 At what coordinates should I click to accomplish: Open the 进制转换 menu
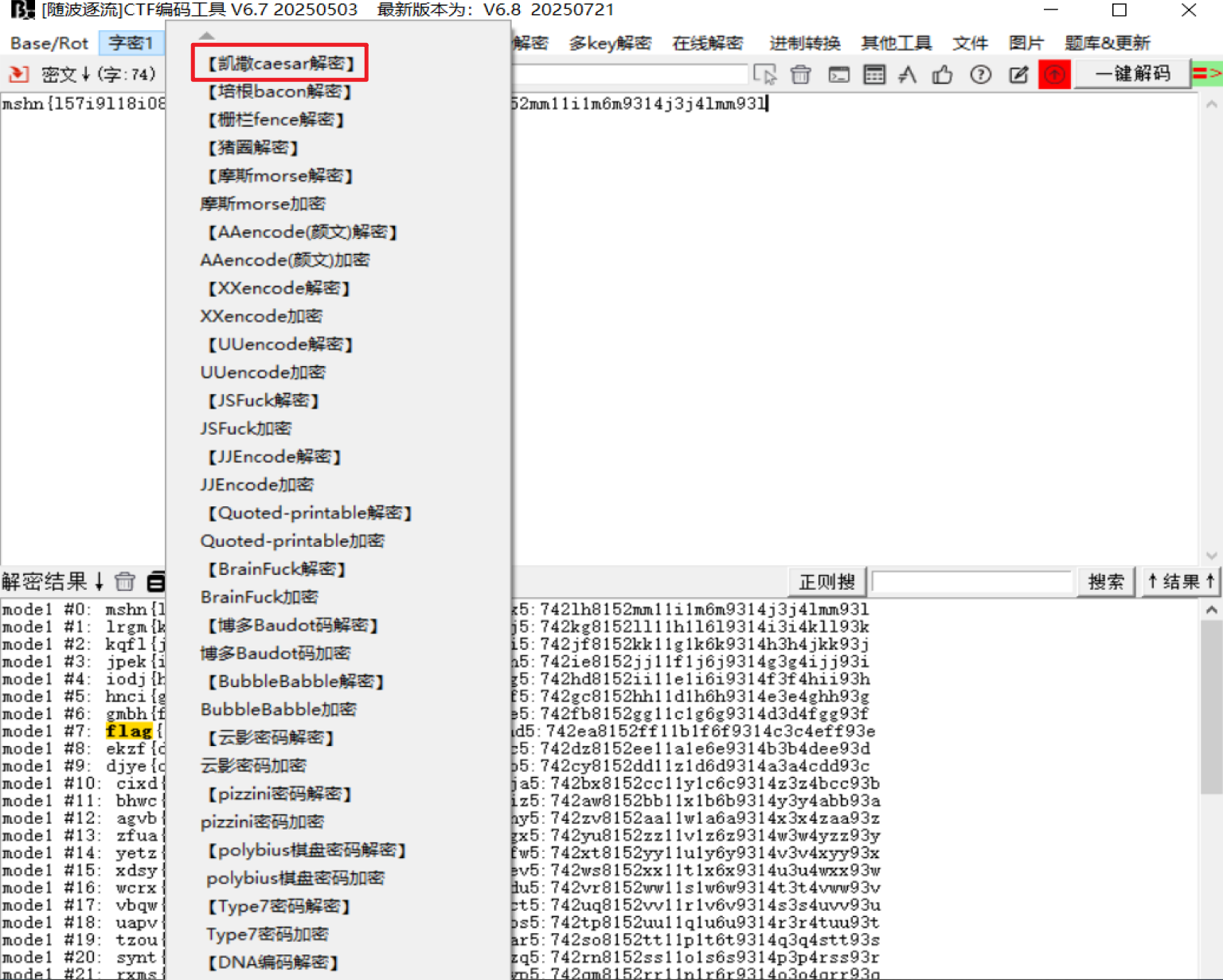point(804,43)
